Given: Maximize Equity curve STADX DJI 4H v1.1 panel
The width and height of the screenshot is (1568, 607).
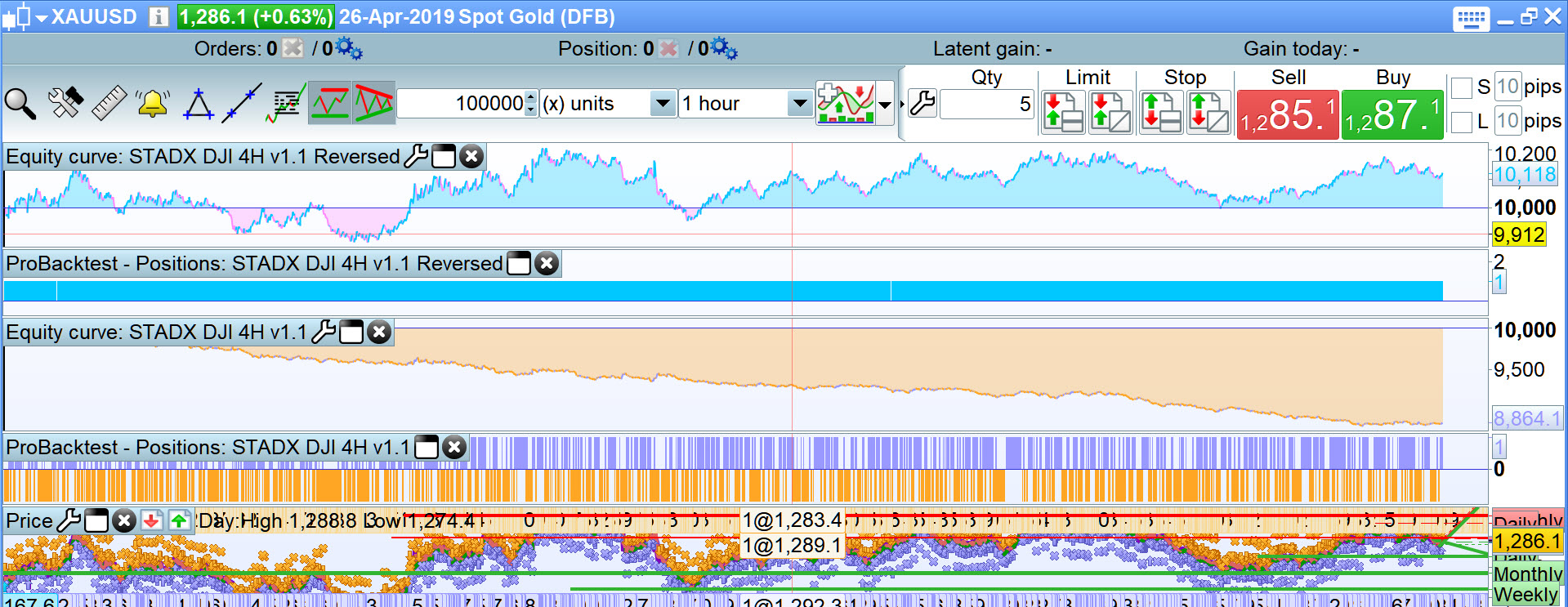Looking at the screenshot, I should pos(351,333).
